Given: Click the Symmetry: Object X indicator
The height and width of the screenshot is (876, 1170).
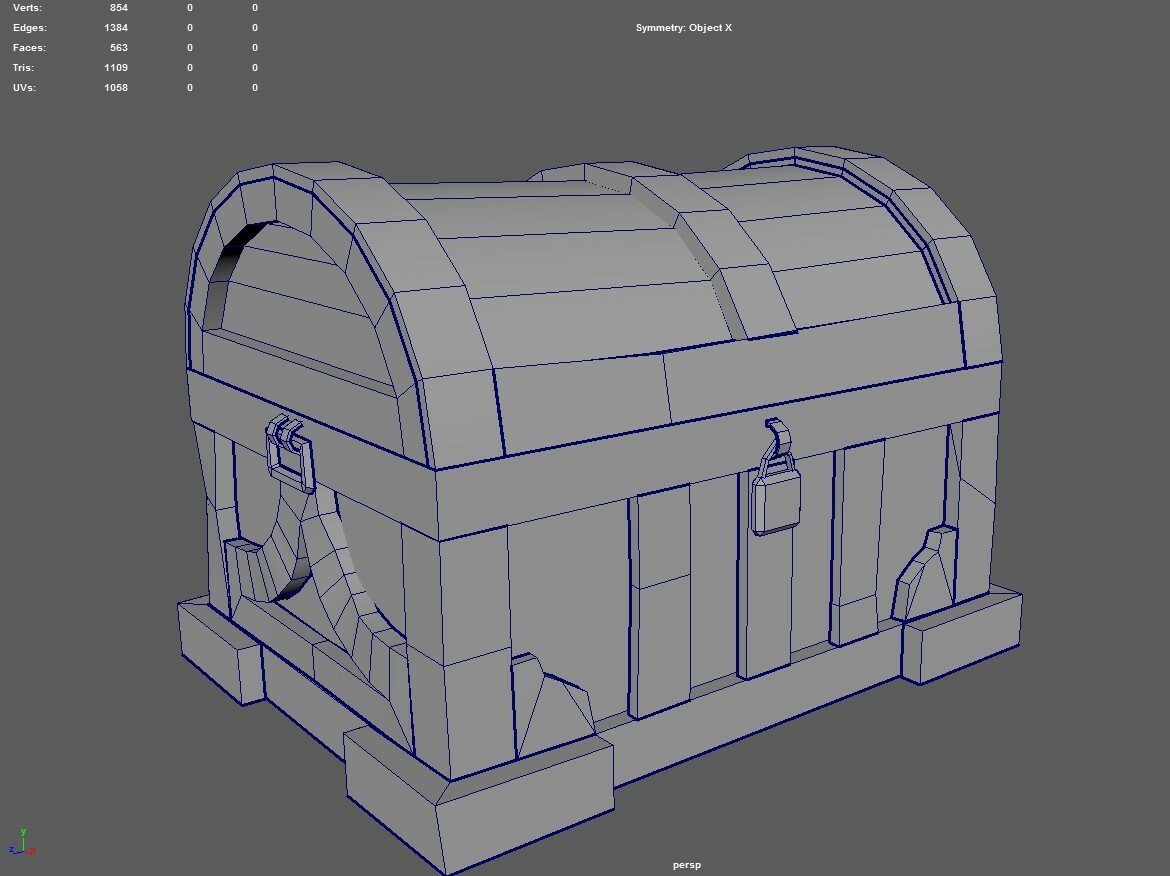Looking at the screenshot, I should pos(685,28).
